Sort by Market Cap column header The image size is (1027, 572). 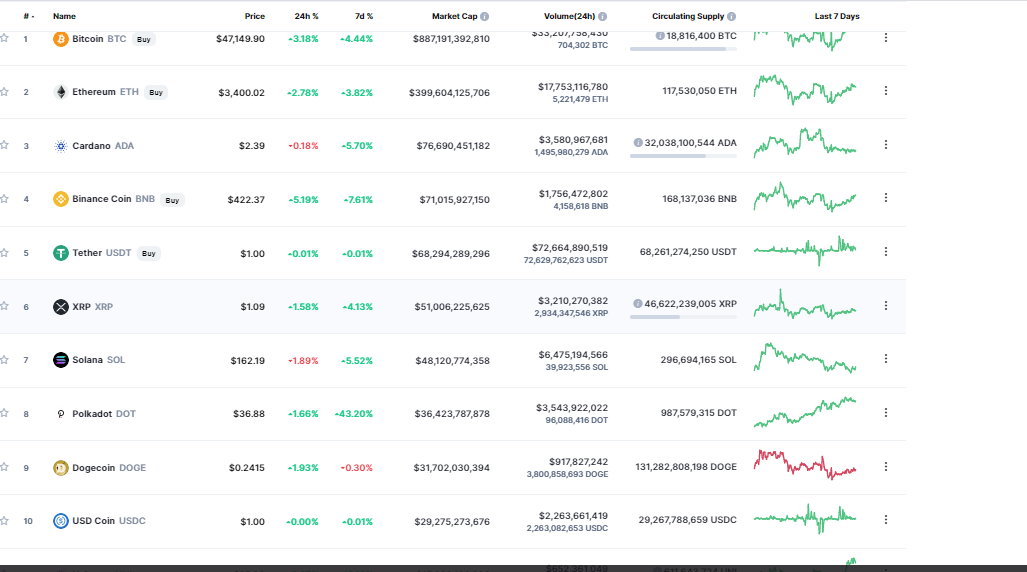[x=455, y=16]
